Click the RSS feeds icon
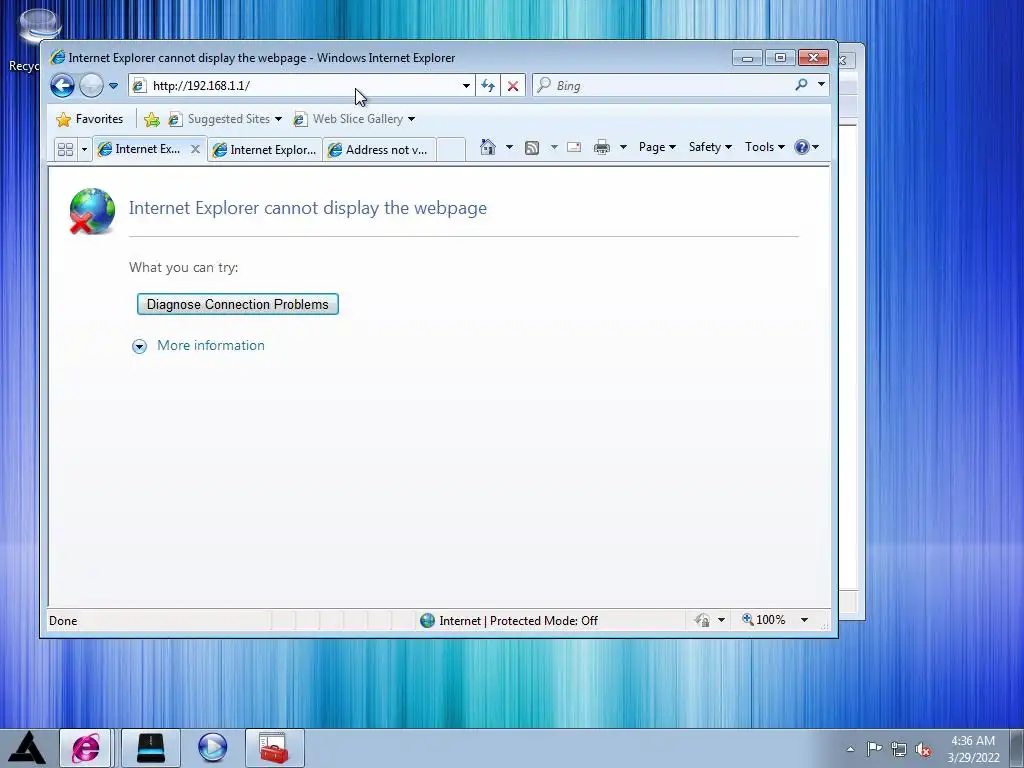This screenshot has height=768, width=1024. tap(532, 148)
